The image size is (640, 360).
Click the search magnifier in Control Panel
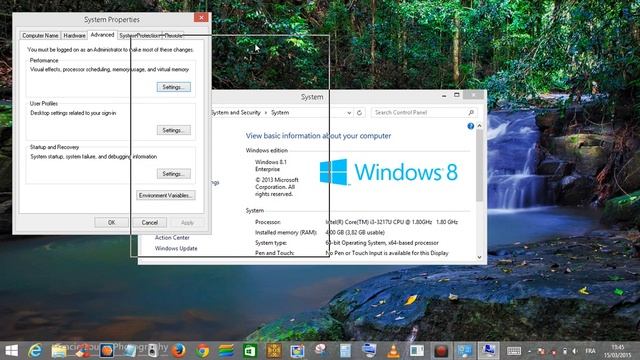(471, 112)
